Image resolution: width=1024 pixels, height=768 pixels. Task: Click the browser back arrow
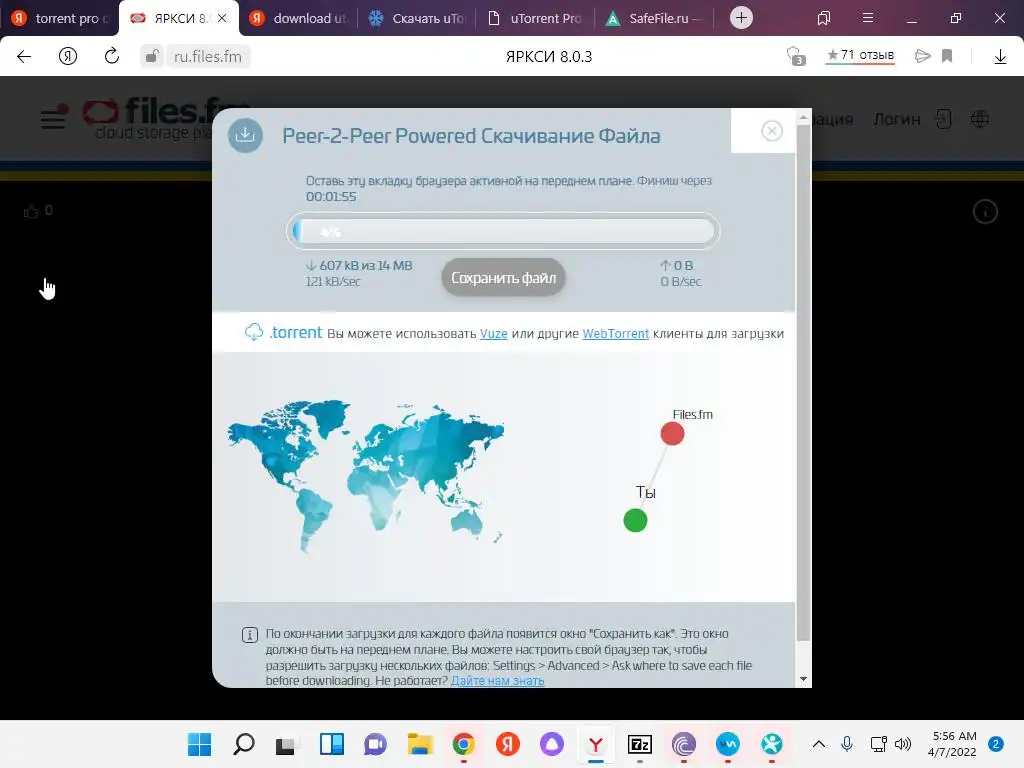point(24,57)
